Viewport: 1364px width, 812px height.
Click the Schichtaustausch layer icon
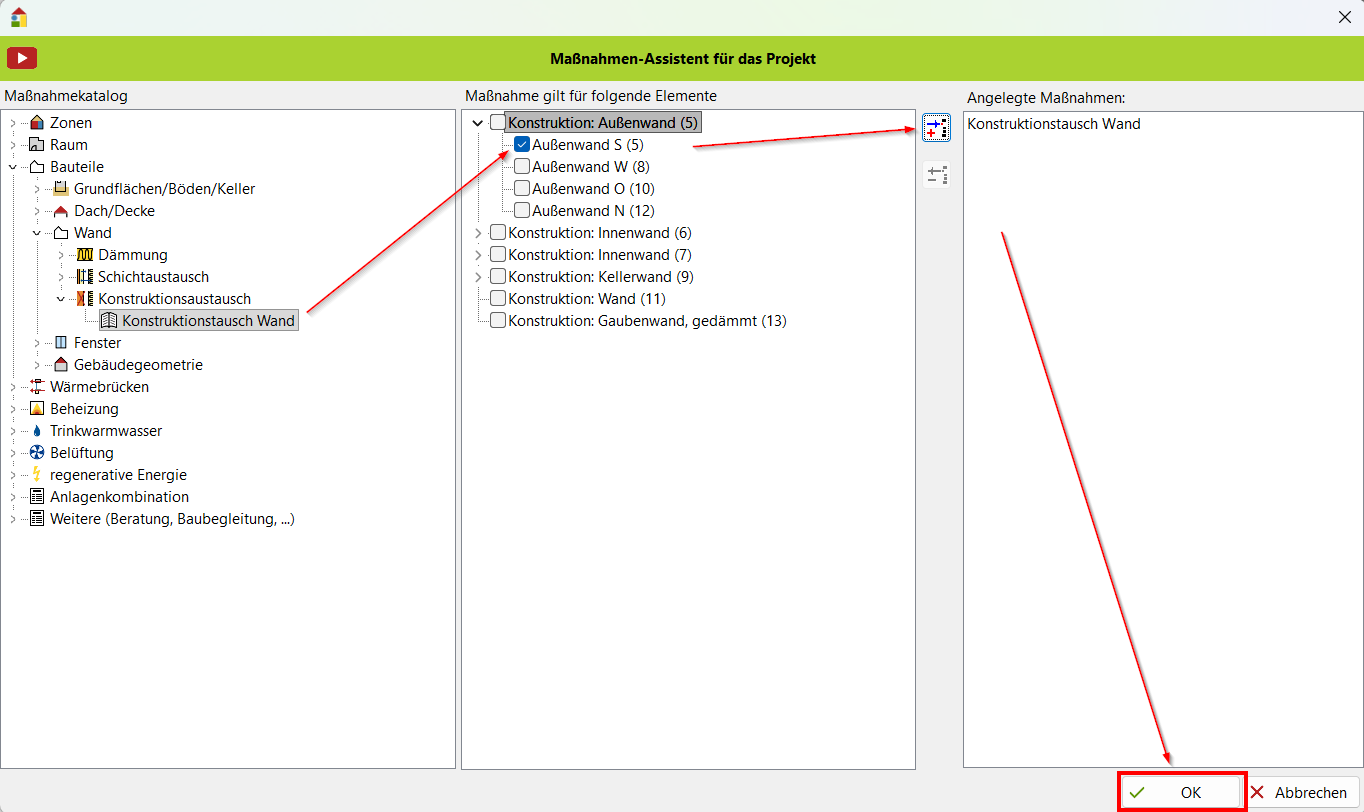point(85,277)
